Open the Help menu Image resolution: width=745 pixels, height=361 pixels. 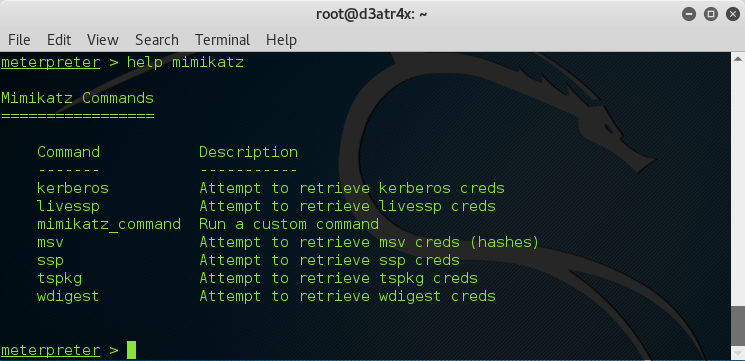[x=281, y=40]
